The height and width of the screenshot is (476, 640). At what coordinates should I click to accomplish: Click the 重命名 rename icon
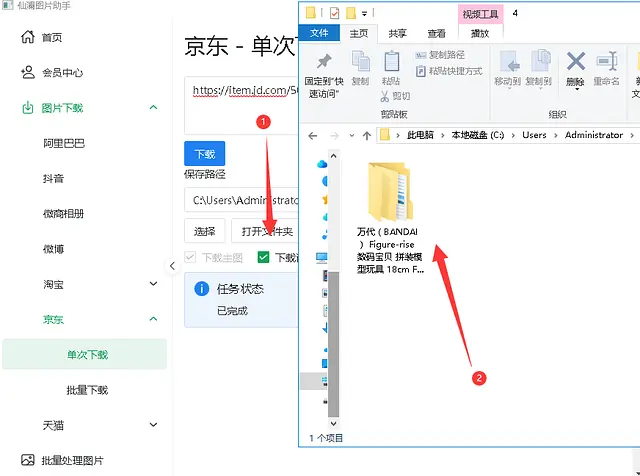(607, 61)
